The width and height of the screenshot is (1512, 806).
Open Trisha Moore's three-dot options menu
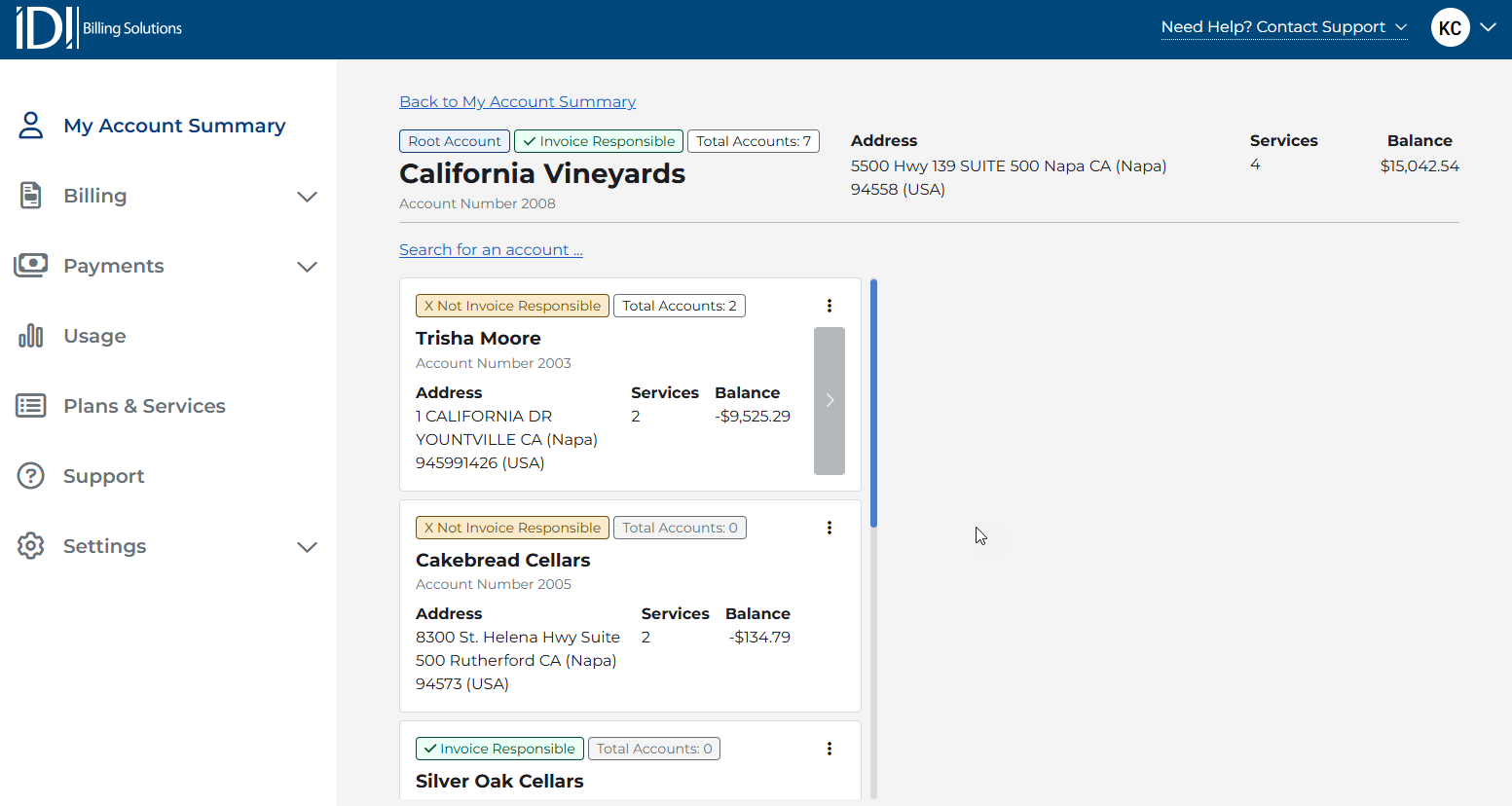pos(830,306)
